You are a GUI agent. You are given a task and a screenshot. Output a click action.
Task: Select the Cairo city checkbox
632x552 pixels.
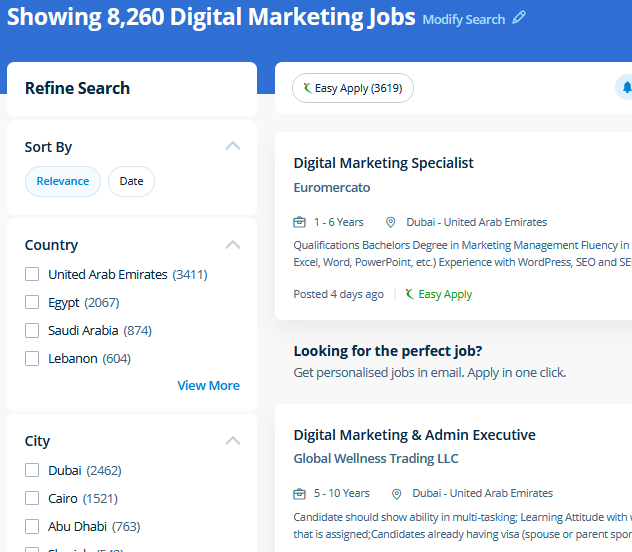pos(32,498)
